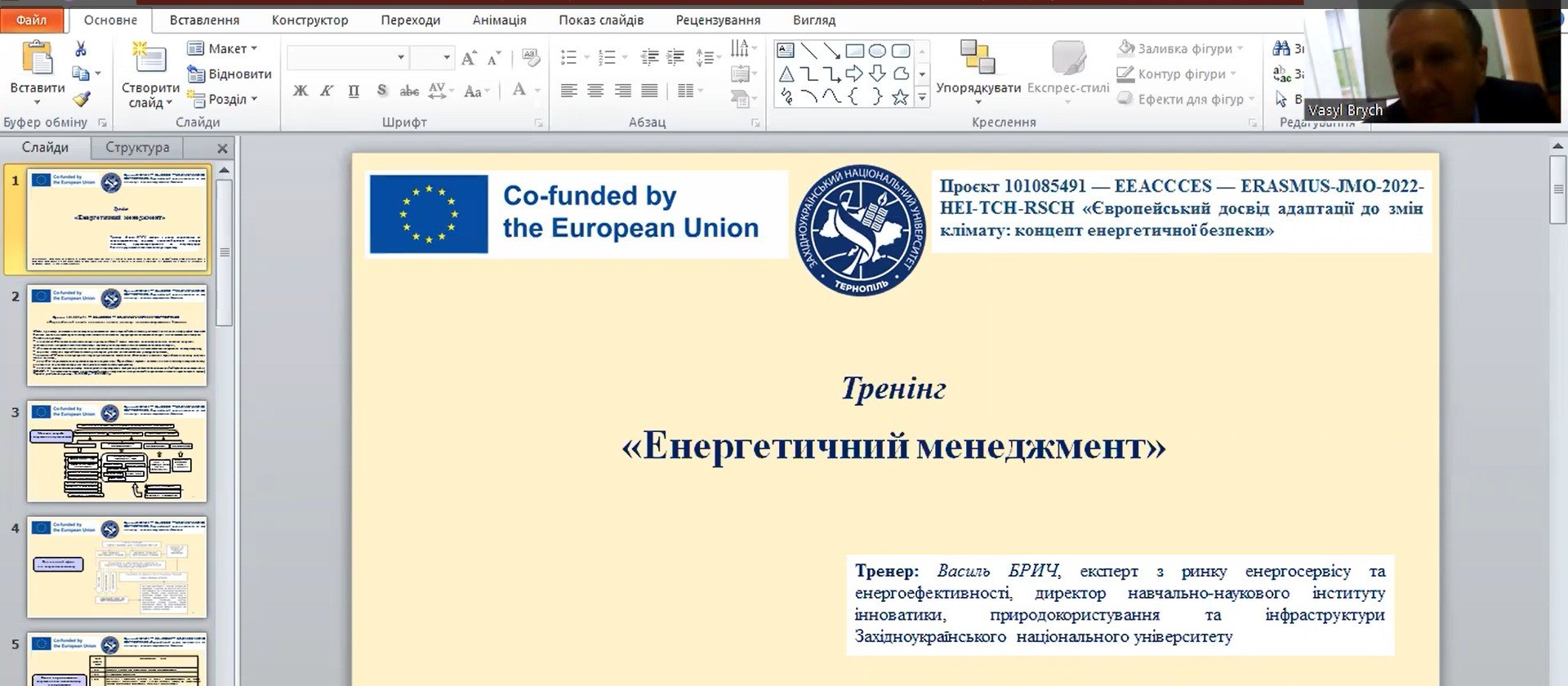This screenshot has height=686, width=1568.
Task: Open the font size dropdown
Action: 447,57
